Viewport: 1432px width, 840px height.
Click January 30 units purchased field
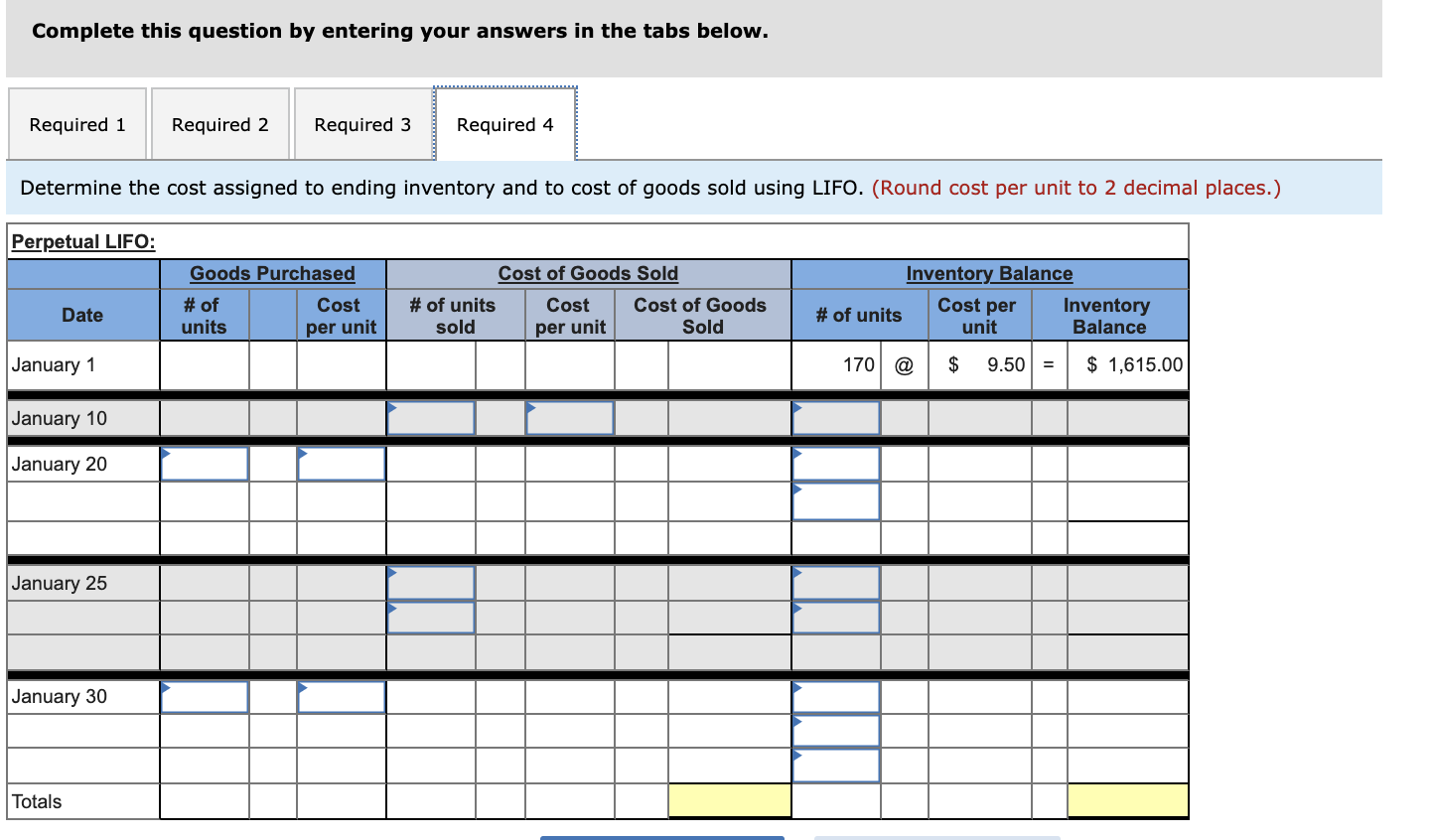point(205,697)
